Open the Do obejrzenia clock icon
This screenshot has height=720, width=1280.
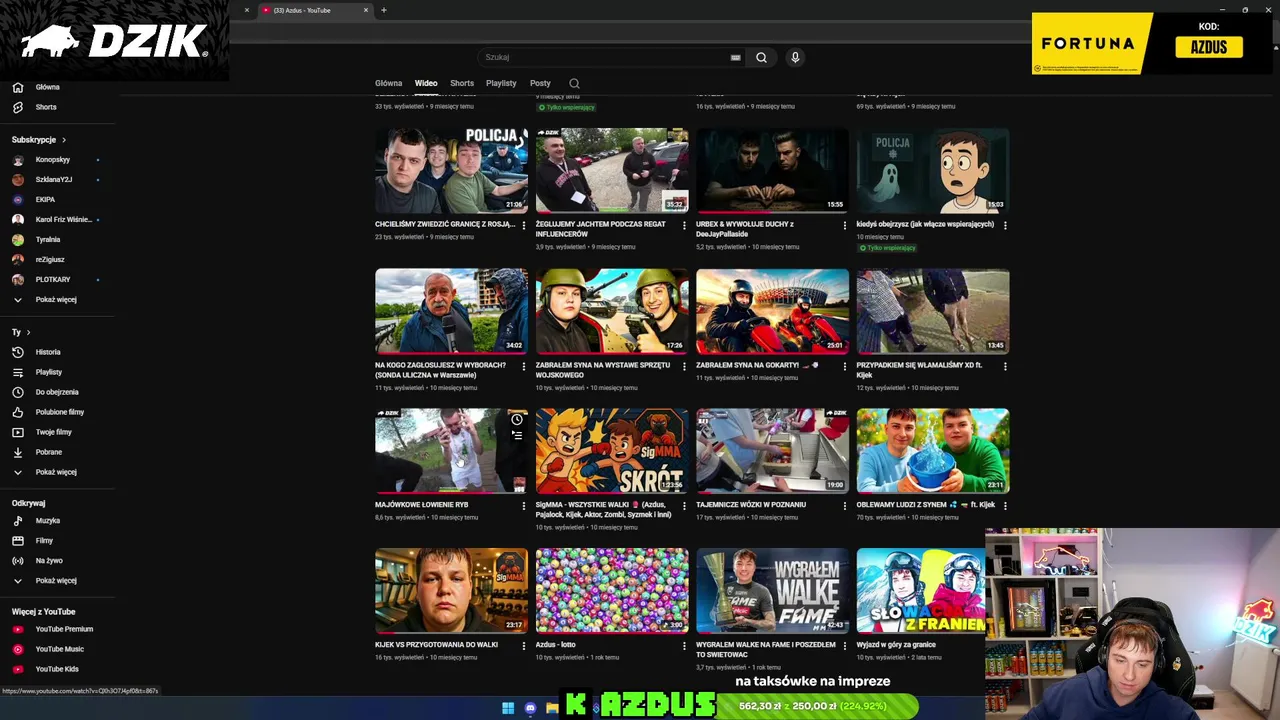click(17, 392)
